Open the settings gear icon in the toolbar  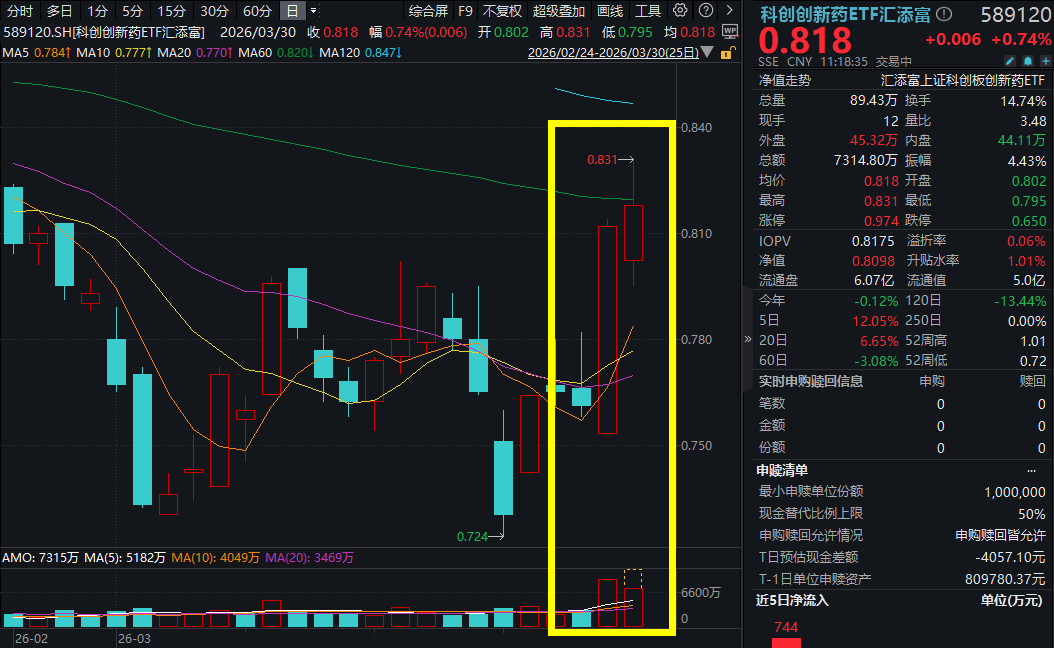pos(681,11)
